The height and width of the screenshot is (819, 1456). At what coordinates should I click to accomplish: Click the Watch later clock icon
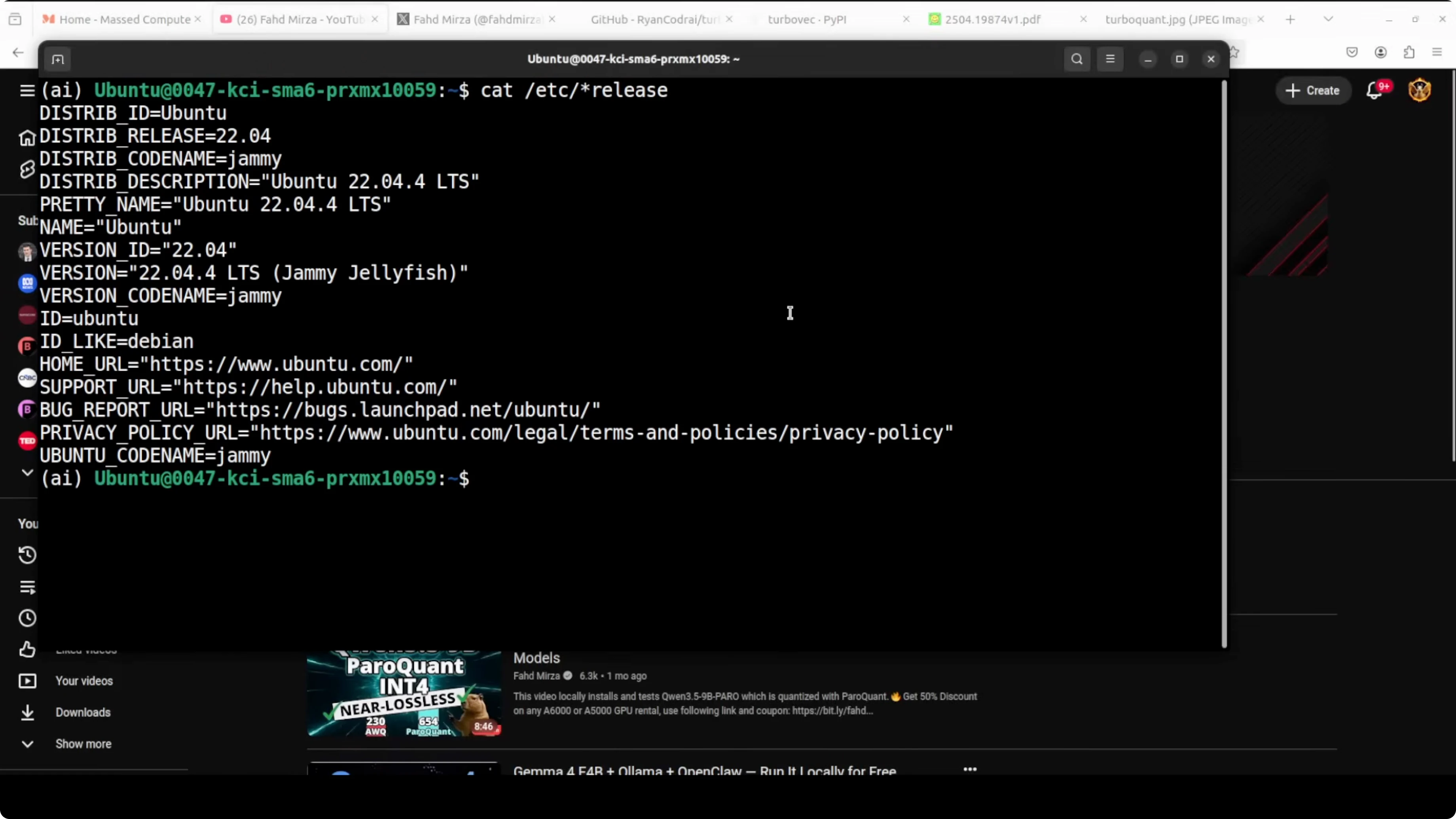click(x=27, y=618)
